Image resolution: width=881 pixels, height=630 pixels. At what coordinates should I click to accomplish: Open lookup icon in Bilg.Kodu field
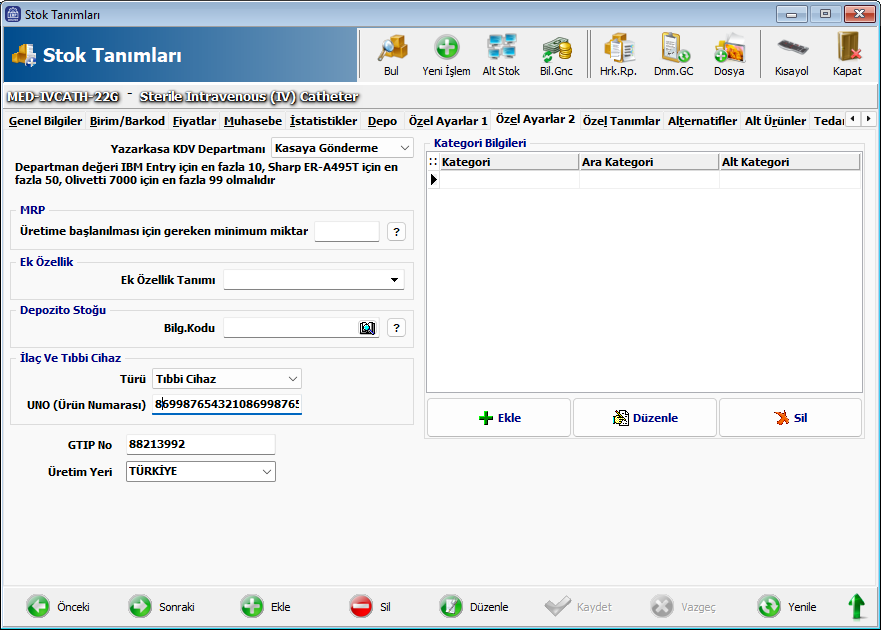(x=367, y=328)
